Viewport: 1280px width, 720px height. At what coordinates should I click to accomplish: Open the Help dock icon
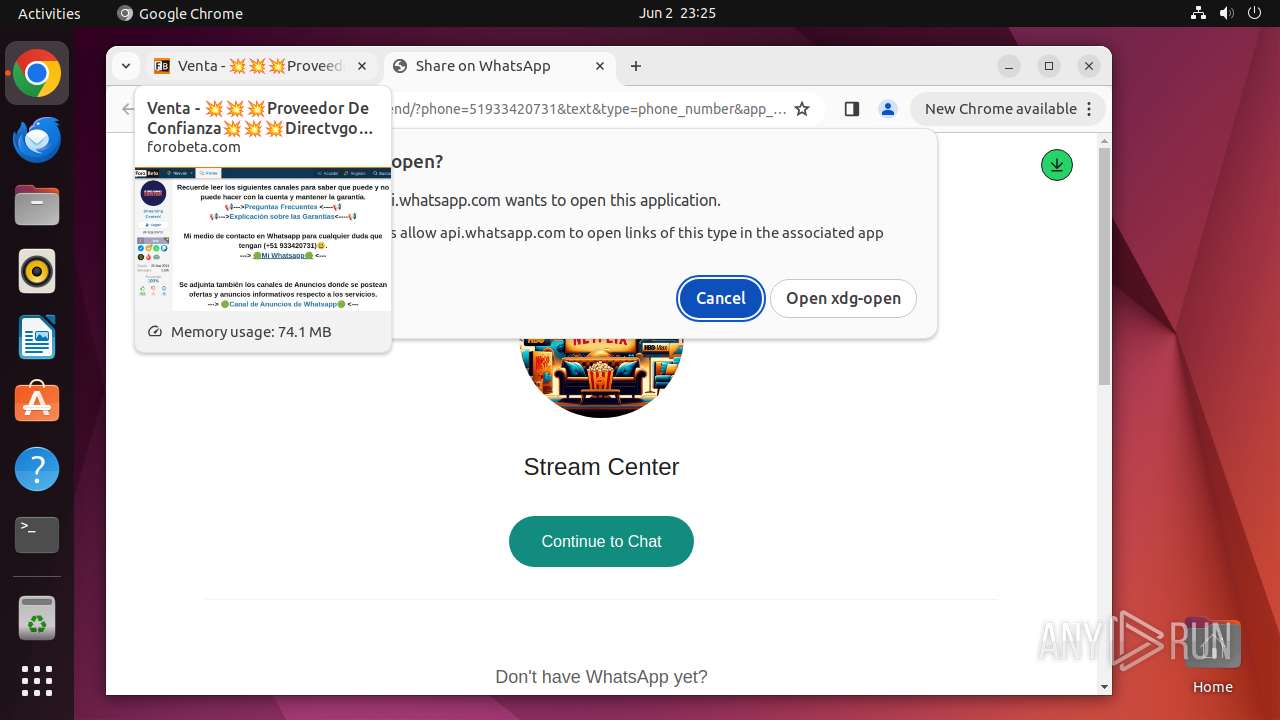click(37, 469)
